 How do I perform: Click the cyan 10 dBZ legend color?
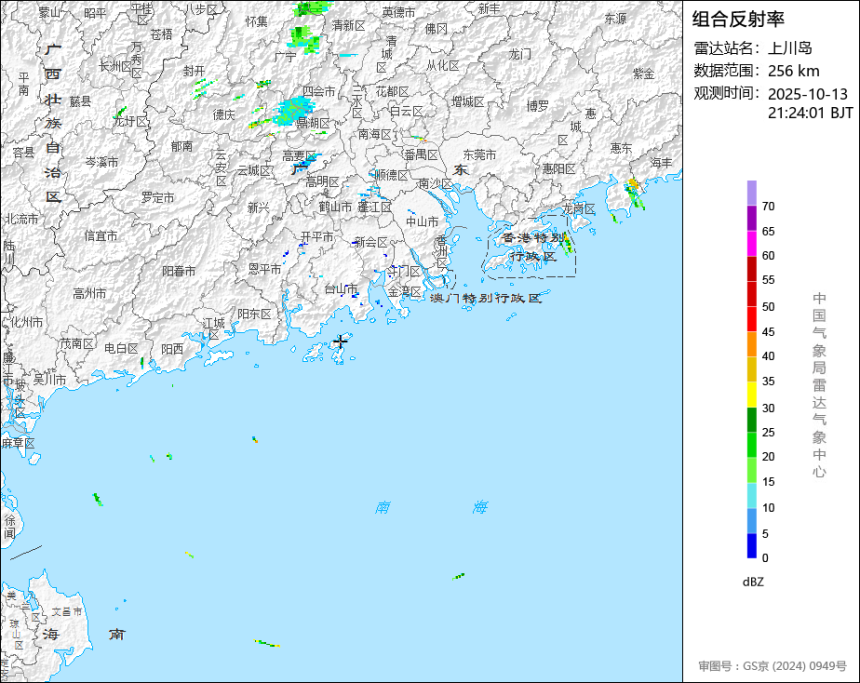coord(751,495)
